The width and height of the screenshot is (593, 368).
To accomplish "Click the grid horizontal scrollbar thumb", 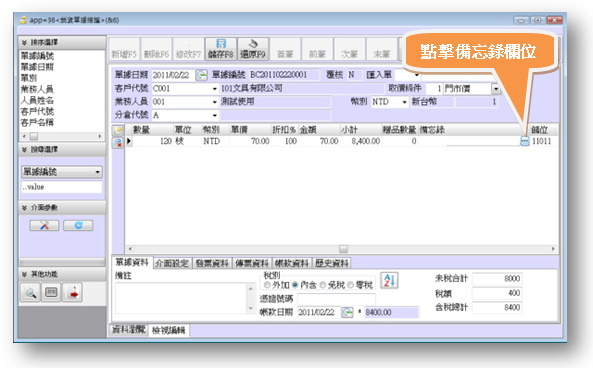I will click(x=343, y=249).
